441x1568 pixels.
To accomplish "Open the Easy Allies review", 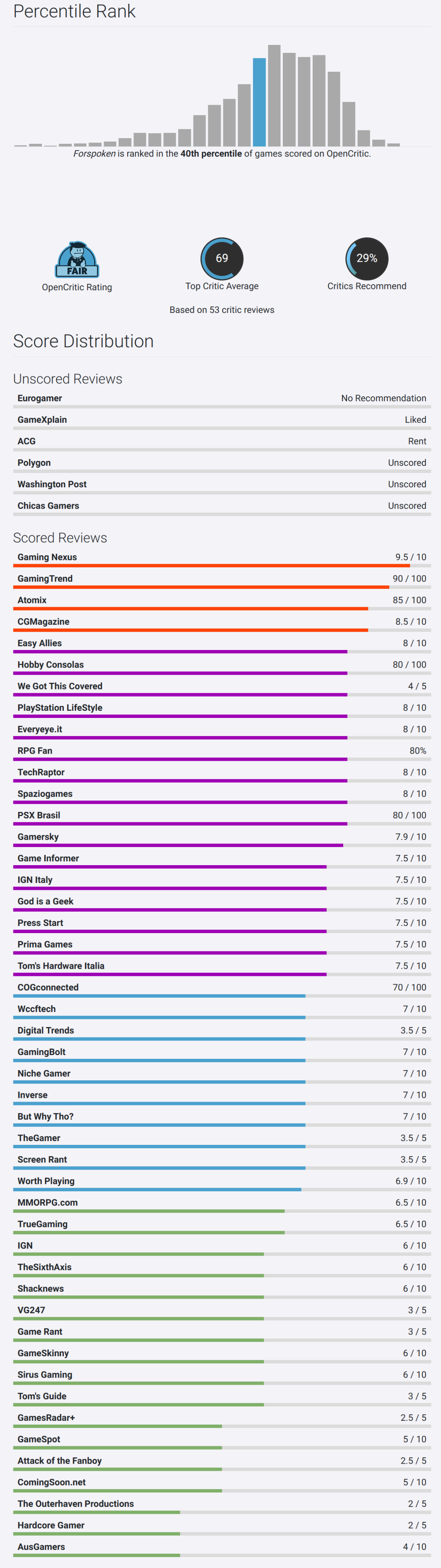I will pyautogui.click(x=39, y=643).
